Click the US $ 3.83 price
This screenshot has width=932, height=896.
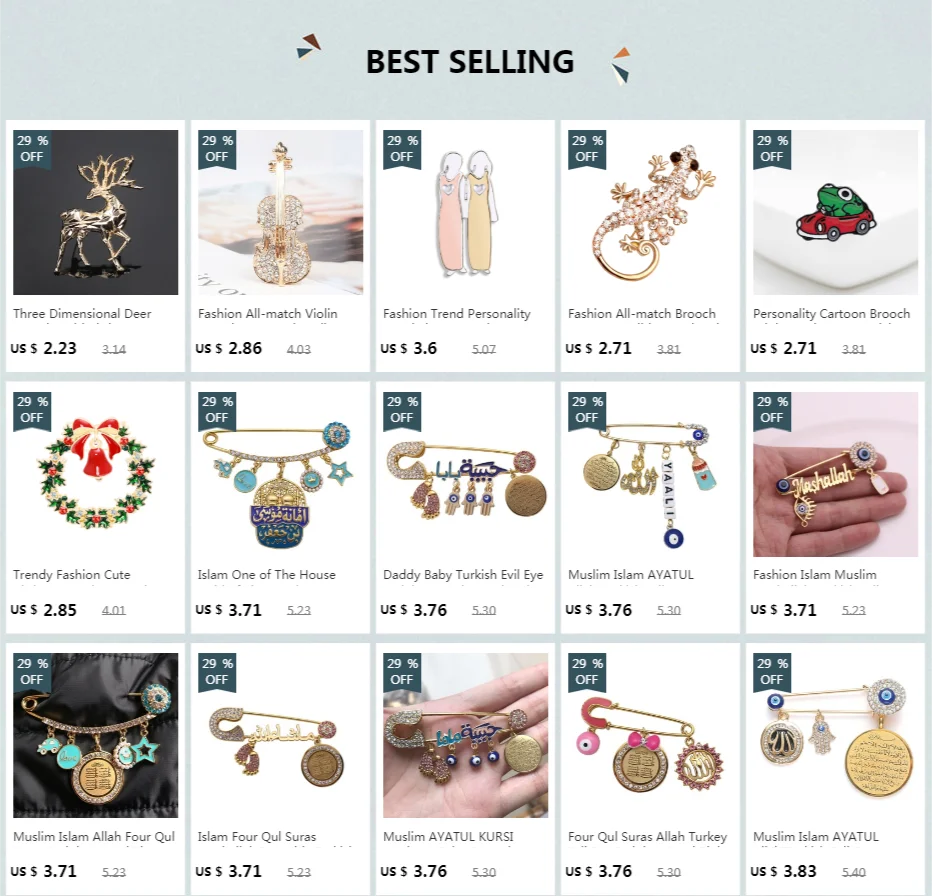point(783,872)
